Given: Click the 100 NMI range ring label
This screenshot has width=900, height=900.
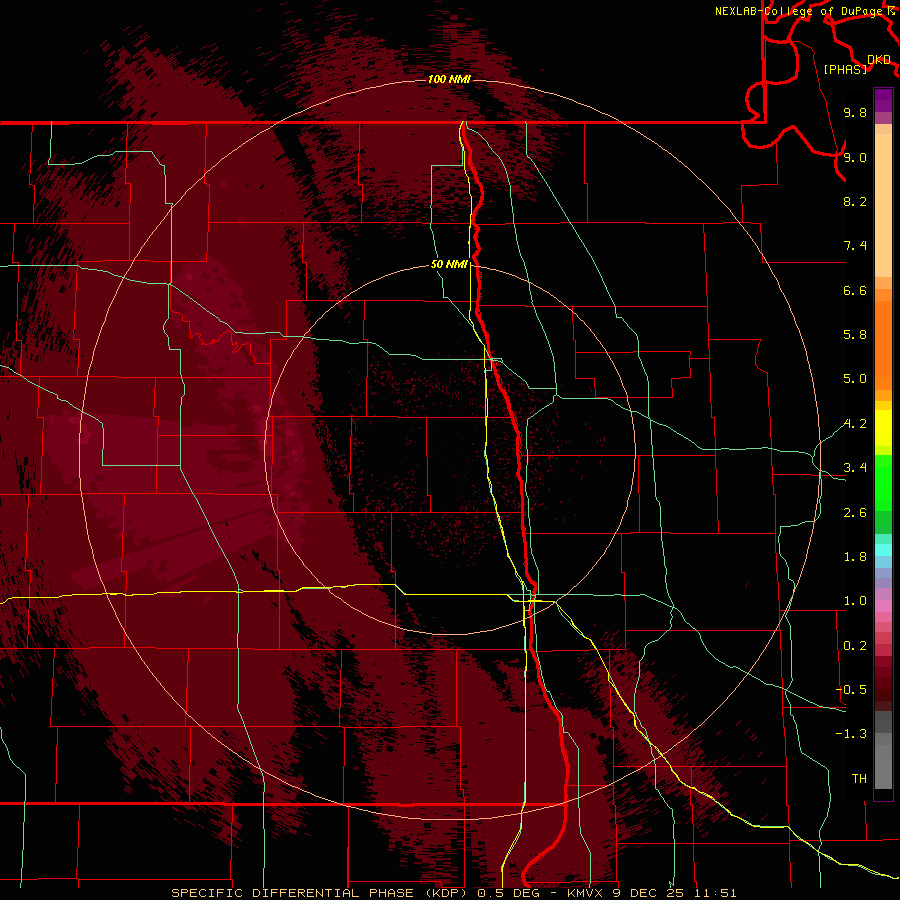Looking at the screenshot, I should click(x=449, y=79).
